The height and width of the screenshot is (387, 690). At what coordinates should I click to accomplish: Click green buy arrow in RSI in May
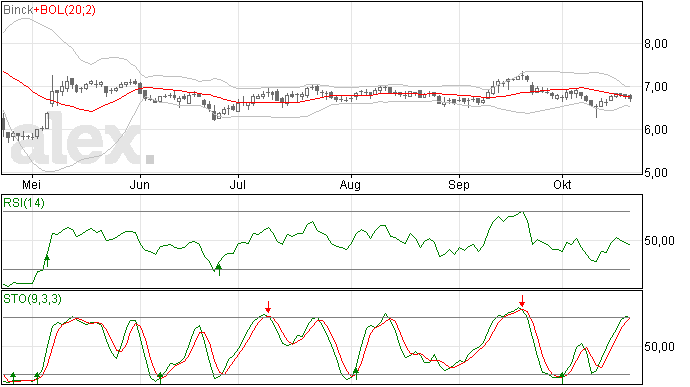(x=47, y=261)
